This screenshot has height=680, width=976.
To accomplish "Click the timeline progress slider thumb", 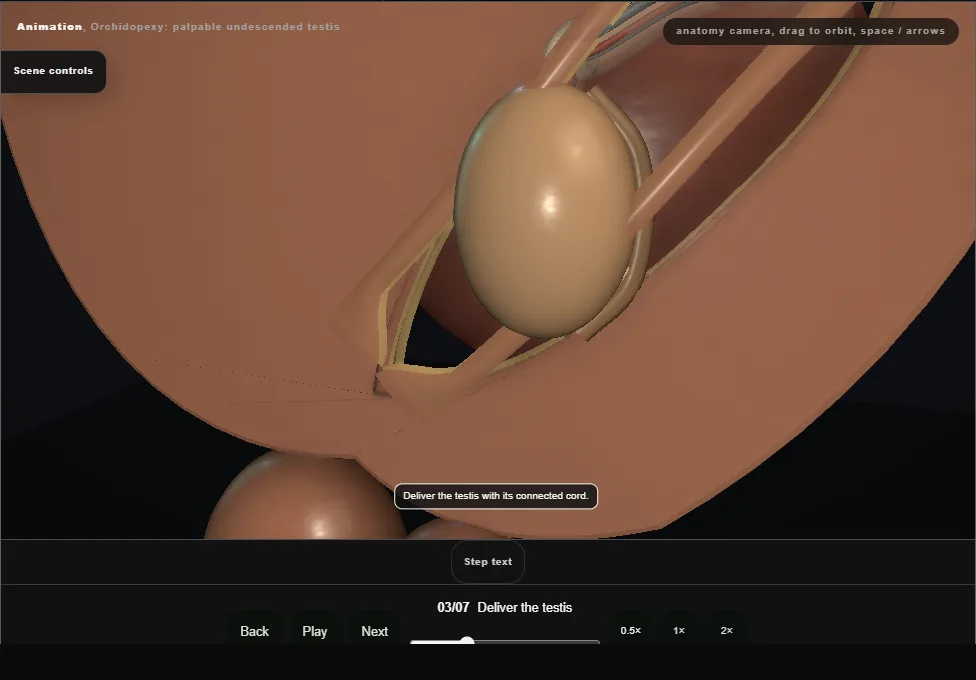I will (x=467, y=641).
